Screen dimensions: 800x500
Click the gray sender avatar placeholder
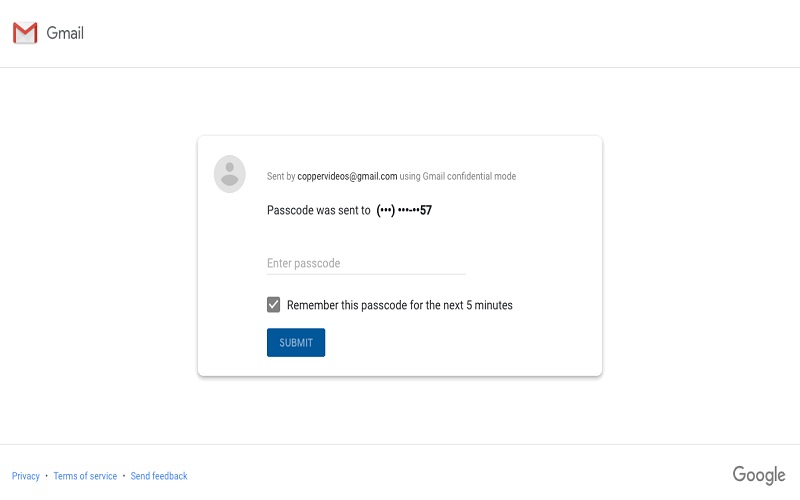(230, 174)
